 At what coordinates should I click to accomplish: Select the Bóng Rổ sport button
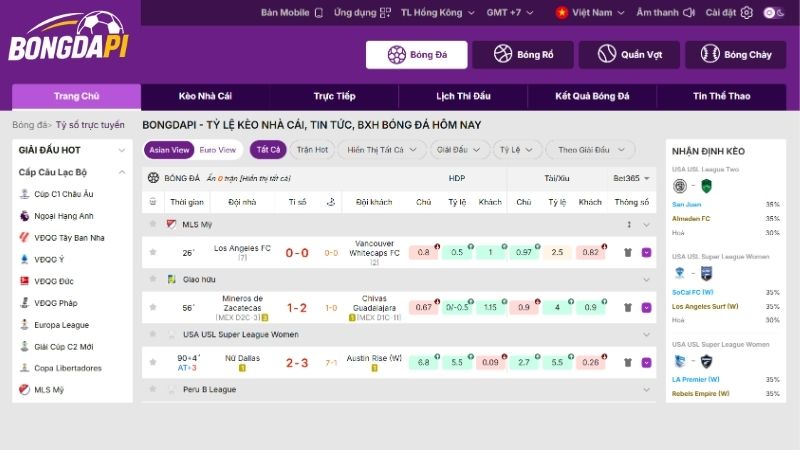click(x=523, y=55)
